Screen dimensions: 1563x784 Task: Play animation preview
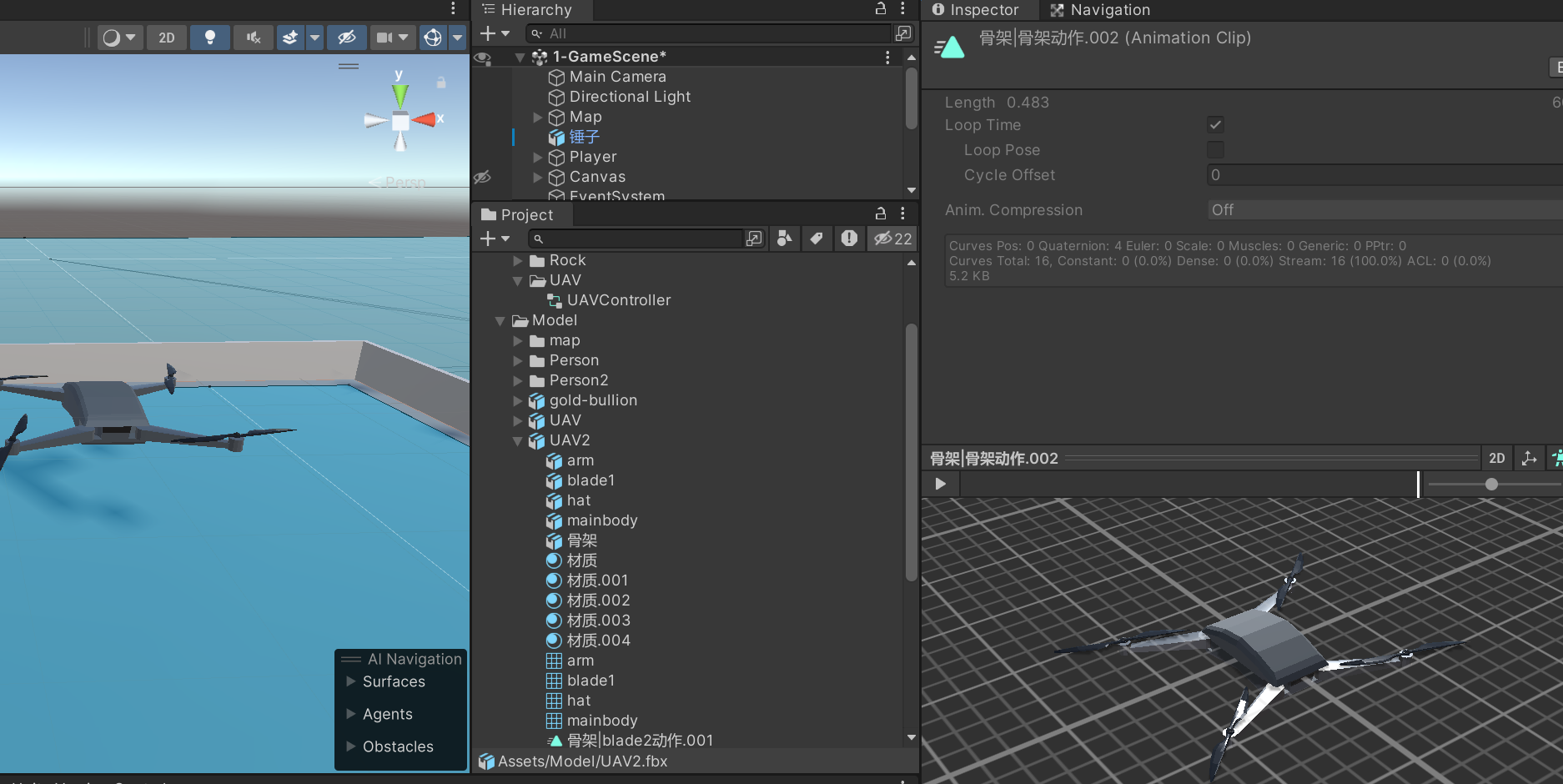pyautogui.click(x=941, y=484)
